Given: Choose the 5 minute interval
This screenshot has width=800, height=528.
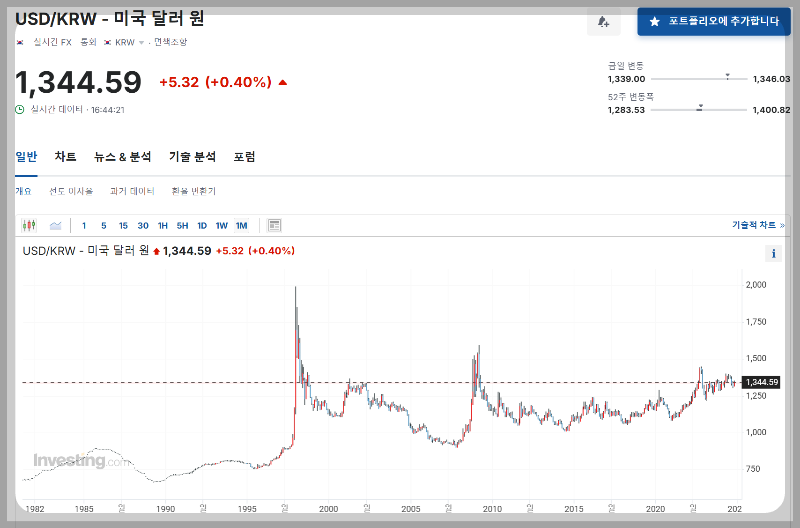Looking at the screenshot, I should [x=104, y=225].
